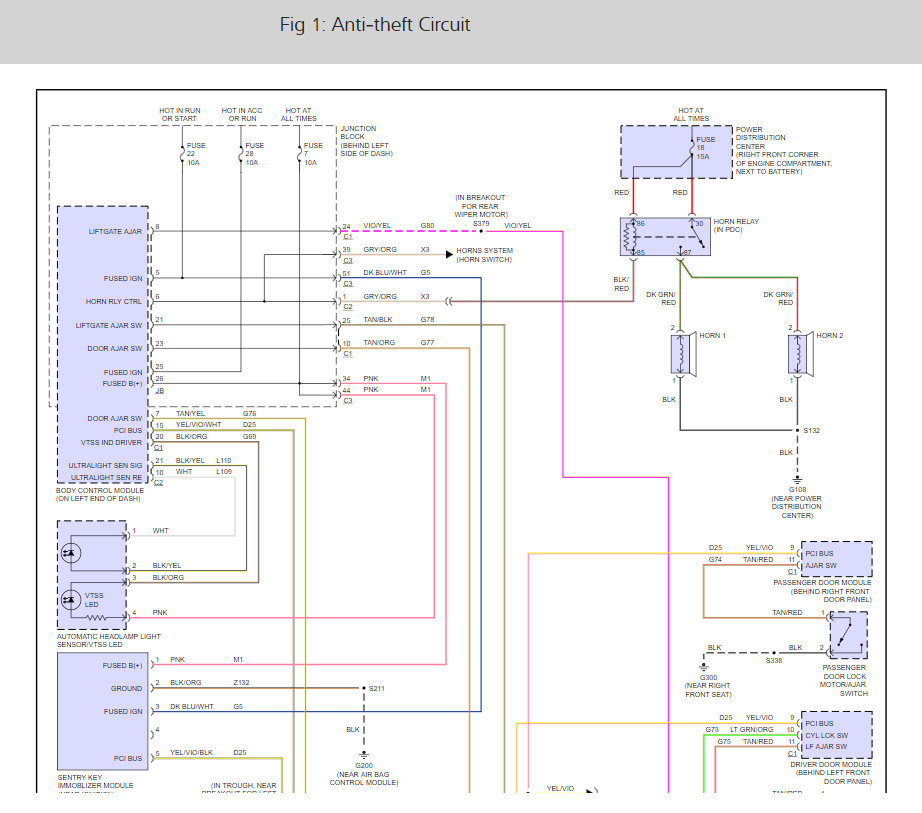Click the HORNS SYSTEM (HORN SWITCH) text
Screen dimensions: 922x813
point(485,255)
